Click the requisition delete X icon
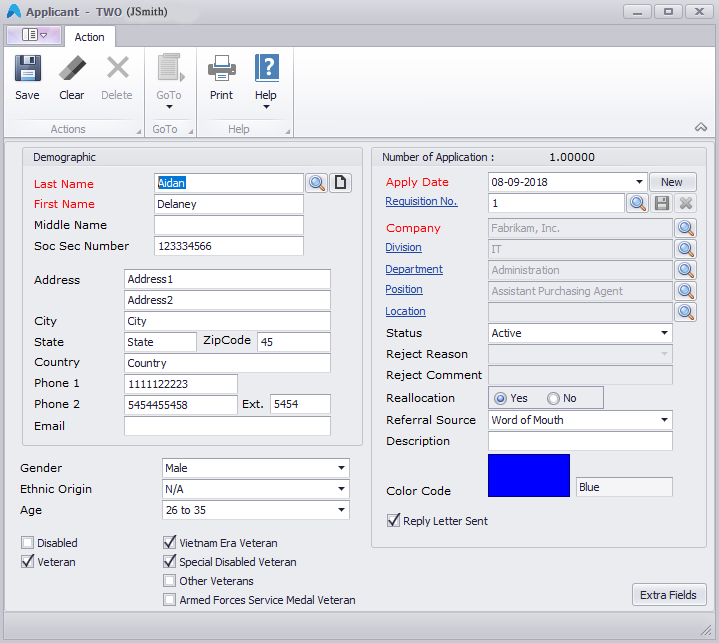Viewport: 719px width, 643px height. (686, 203)
